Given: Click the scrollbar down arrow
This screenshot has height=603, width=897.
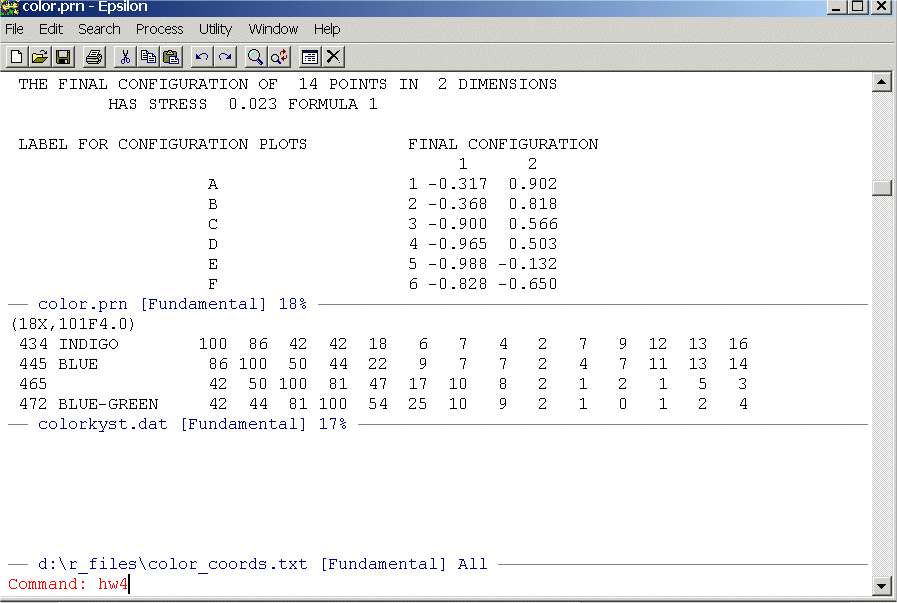Looking at the screenshot, I should click(x=881, y=586).
